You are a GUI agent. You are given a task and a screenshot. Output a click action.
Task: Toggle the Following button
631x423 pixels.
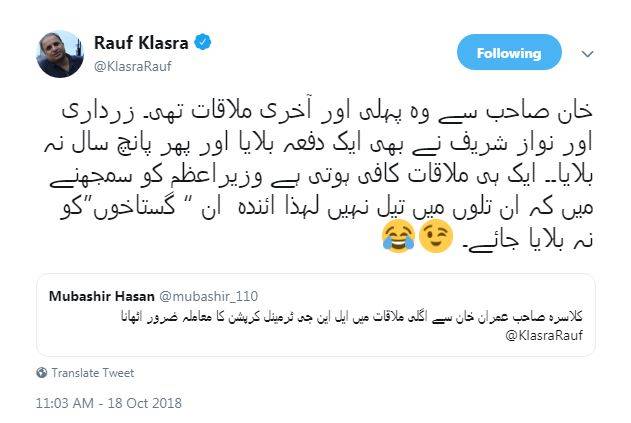(x=509, y=52)
